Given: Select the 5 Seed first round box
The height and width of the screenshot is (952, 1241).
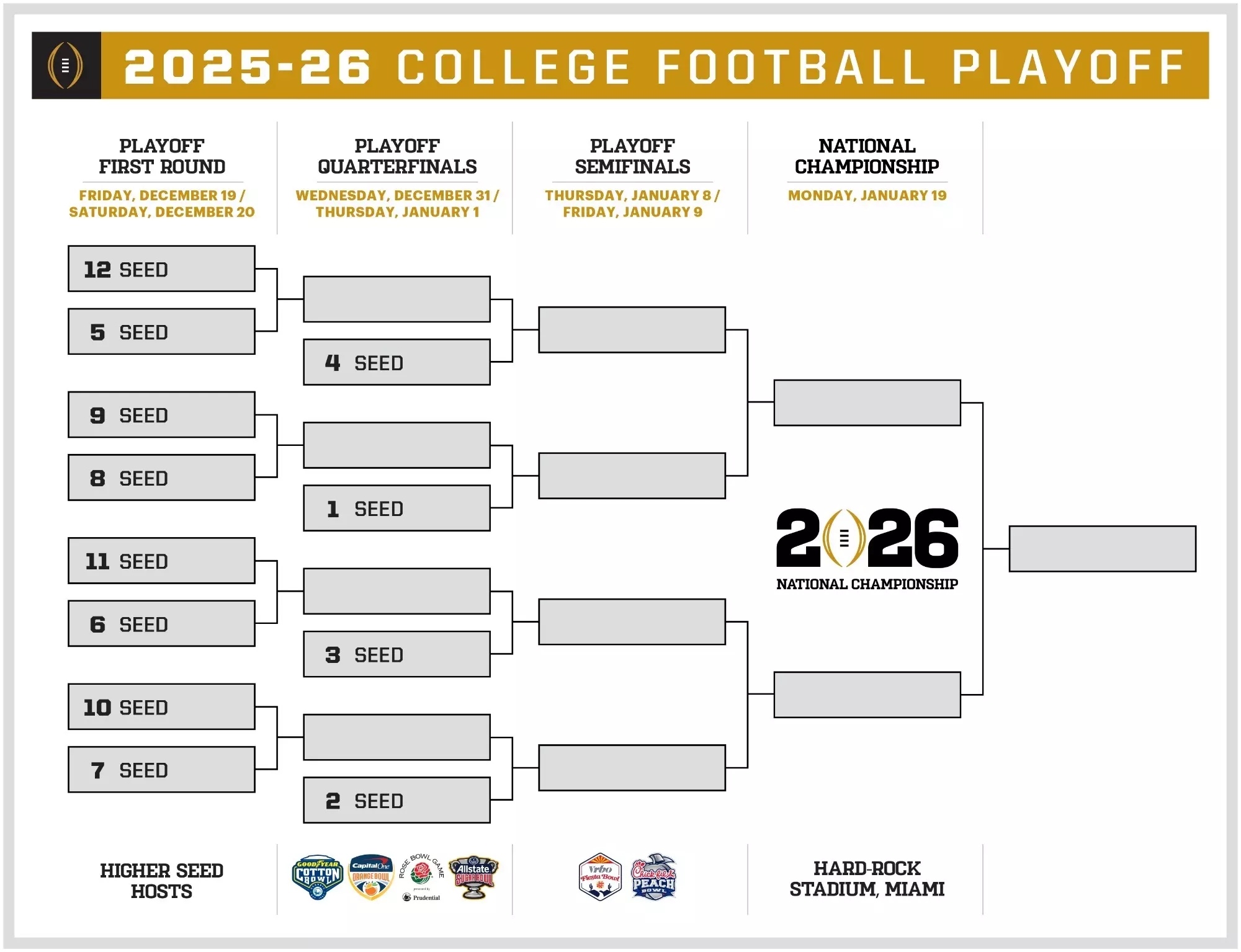Looking at the screenshot, I should (161, 332).
